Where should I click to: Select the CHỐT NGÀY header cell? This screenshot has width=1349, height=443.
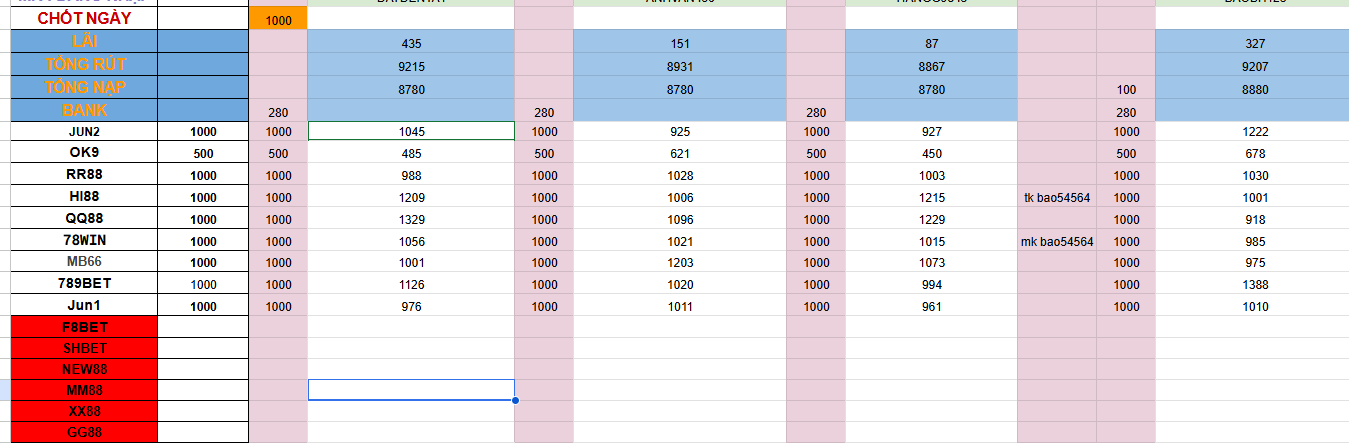click(84, 18)
